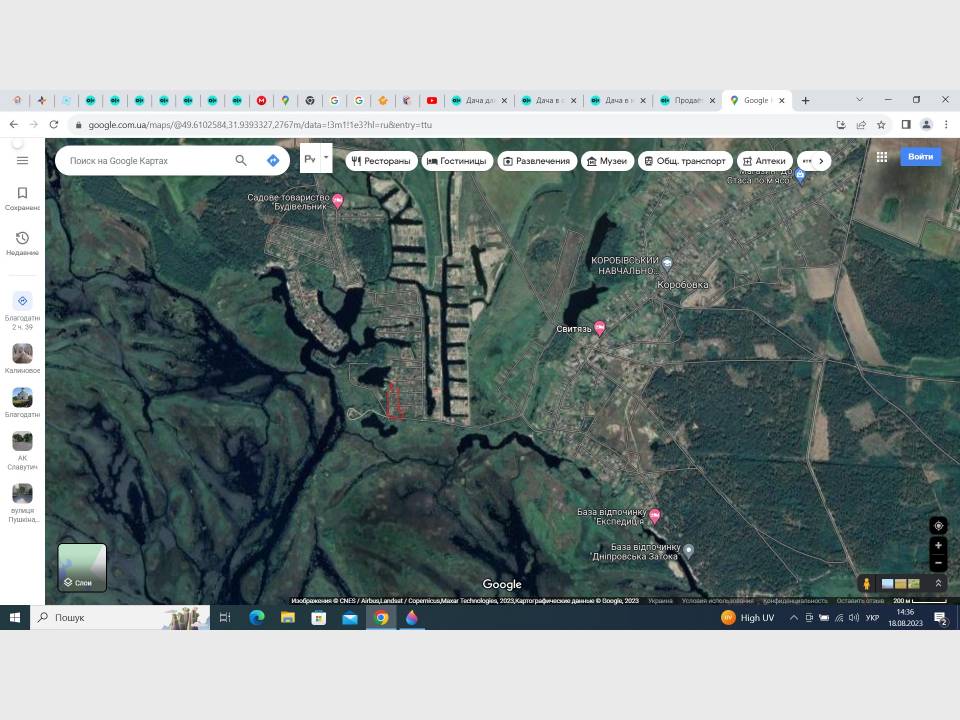This screenshot has width=960, height=720.
Task: Filter by Рестораны chip
Action: tap(381, 161)
